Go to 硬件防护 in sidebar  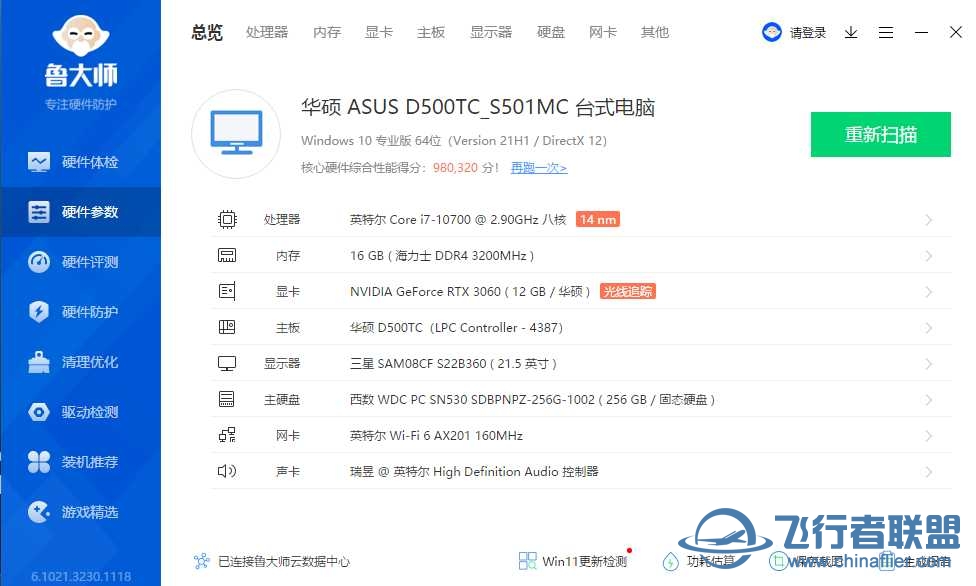(80, 312)
